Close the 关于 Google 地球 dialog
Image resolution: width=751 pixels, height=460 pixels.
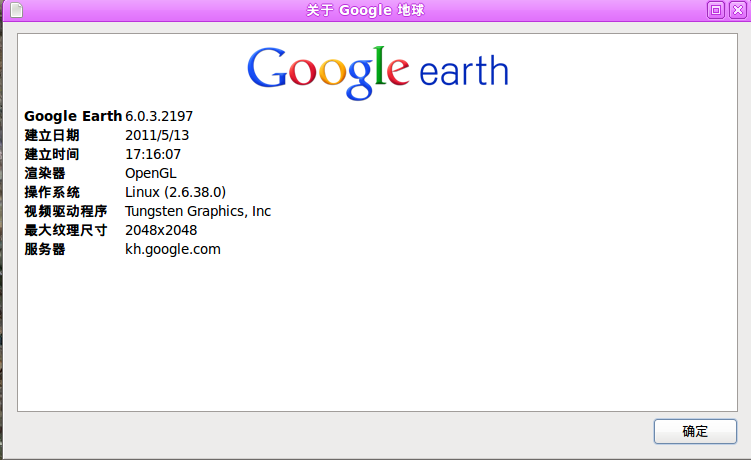click(x=738, y=10)
